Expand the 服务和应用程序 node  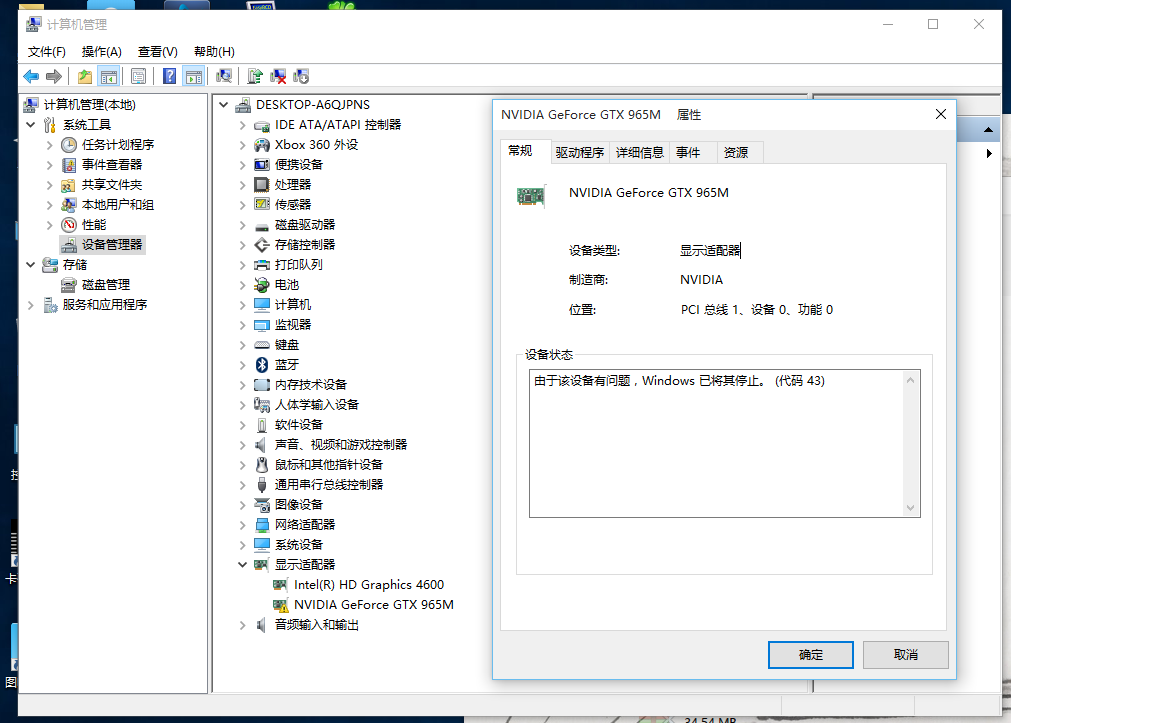31,304
